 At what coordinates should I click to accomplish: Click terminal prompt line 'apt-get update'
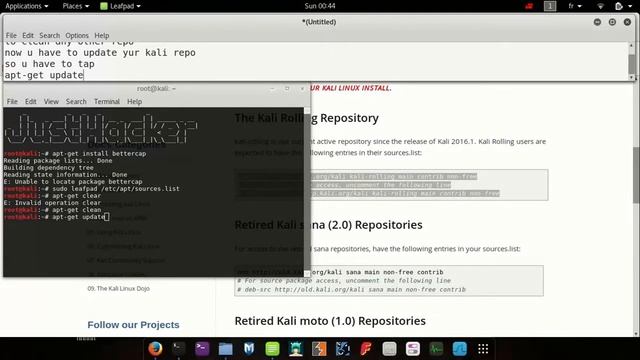pyautogui.click(x=57, y=217)
